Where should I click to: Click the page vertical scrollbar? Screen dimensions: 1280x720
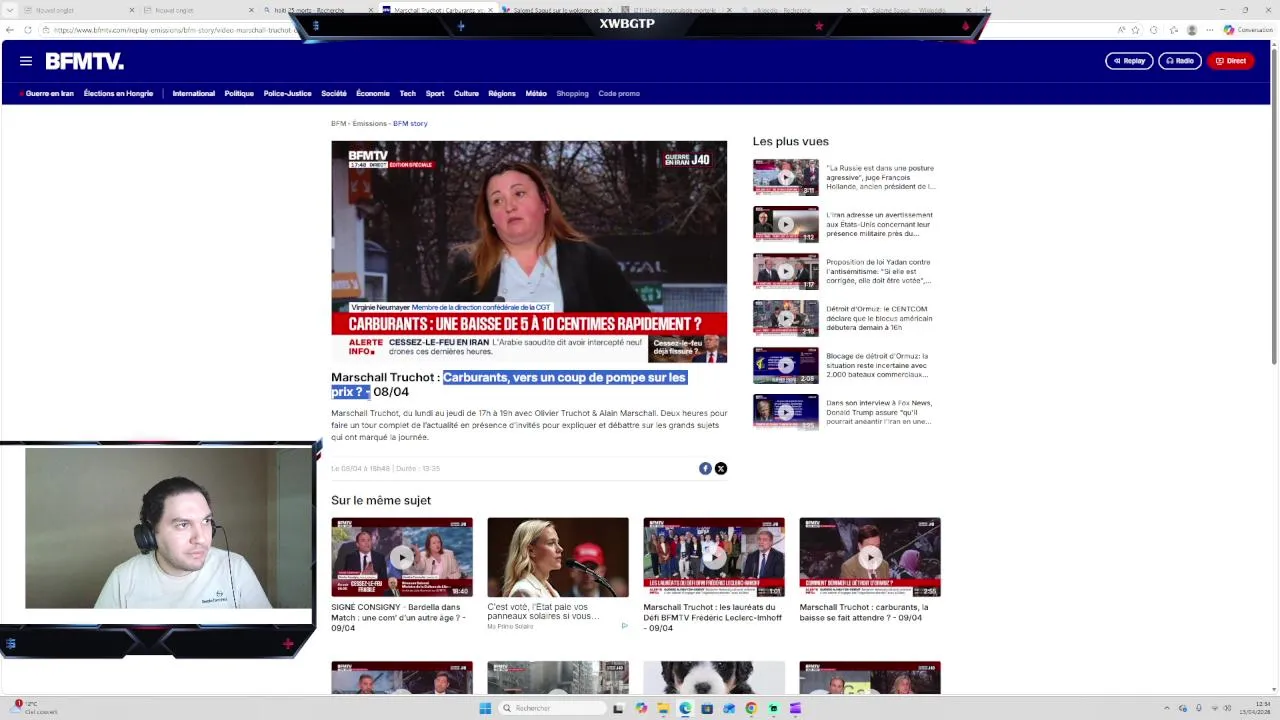tap(1274, 365)
